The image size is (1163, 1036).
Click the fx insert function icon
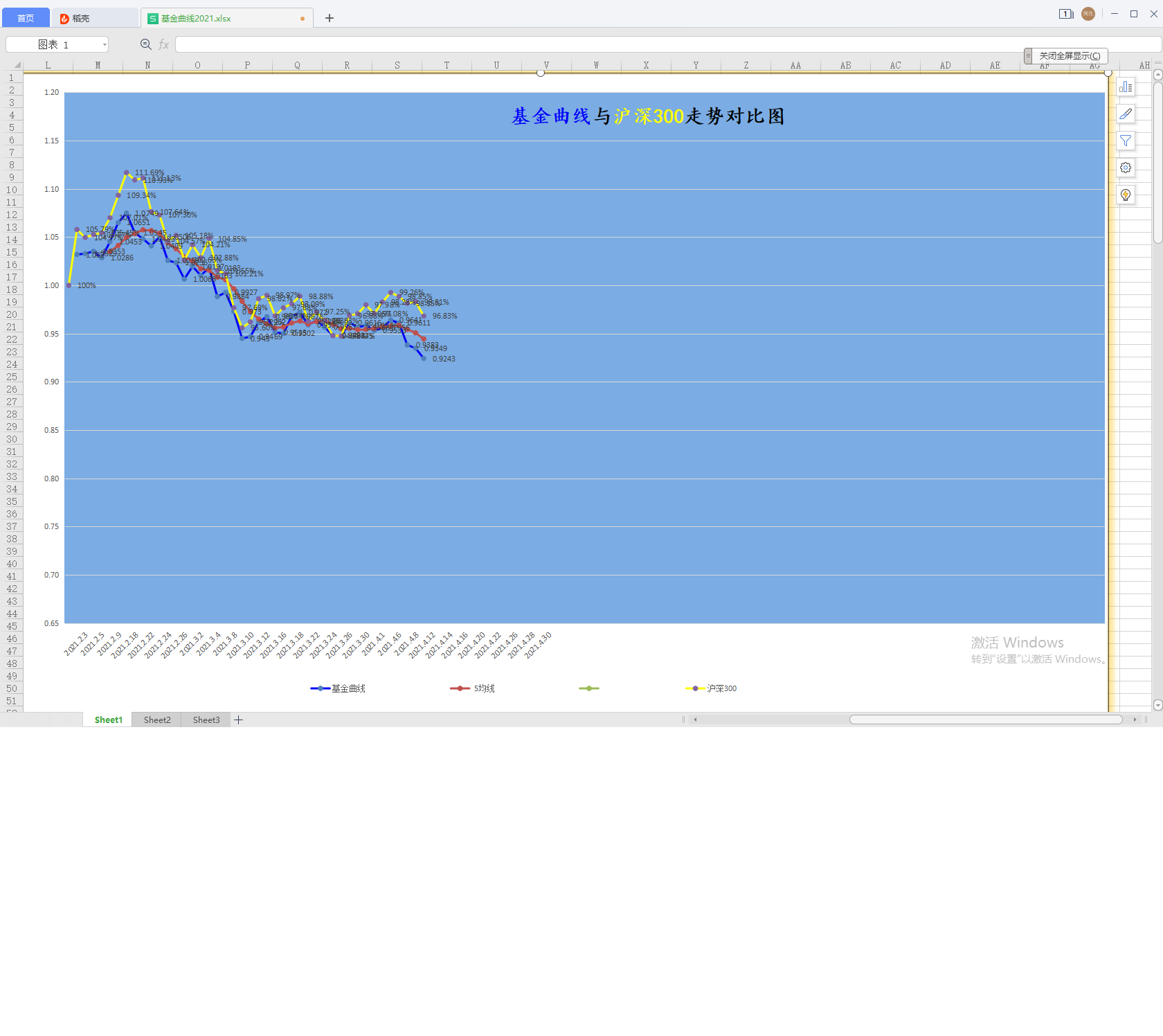click(x=163, y=44)
